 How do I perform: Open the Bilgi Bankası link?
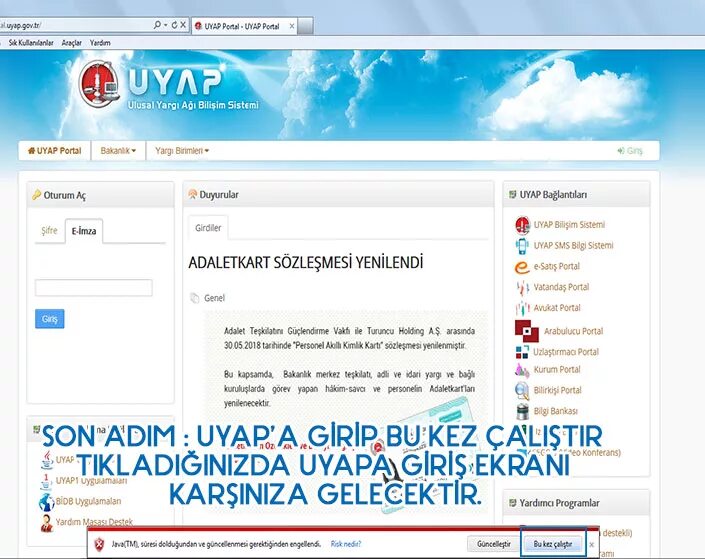[556, 411]
